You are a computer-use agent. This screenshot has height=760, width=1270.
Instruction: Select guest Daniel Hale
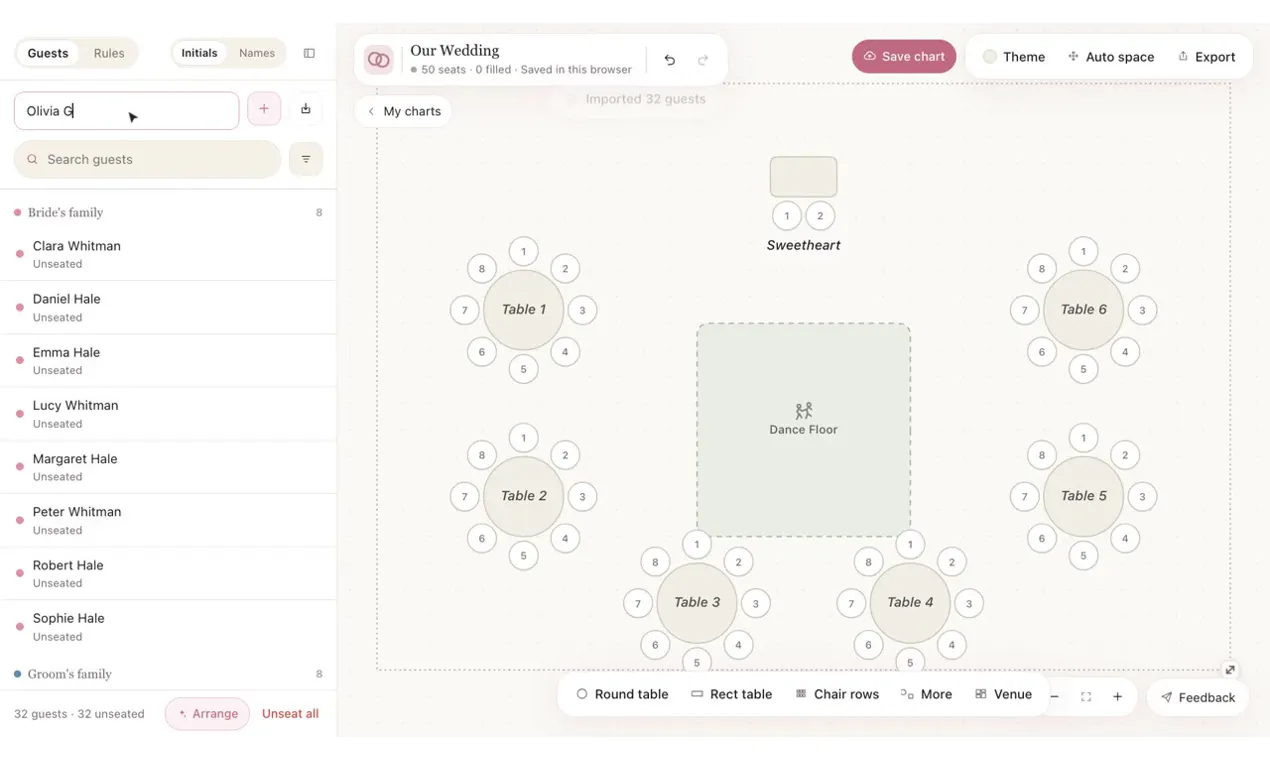tap(168, 307)
